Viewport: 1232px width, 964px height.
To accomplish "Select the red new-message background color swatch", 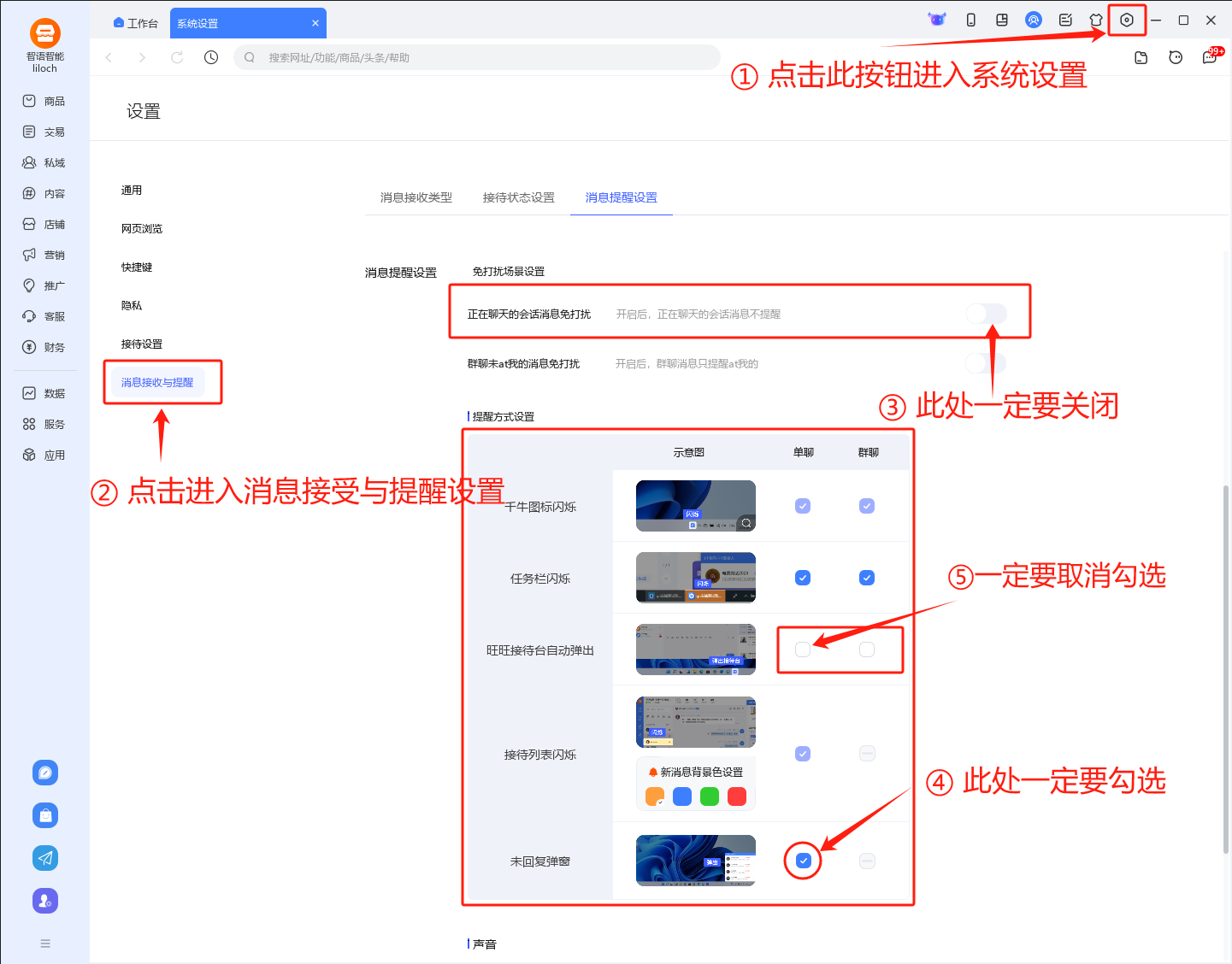I will 737,796.
